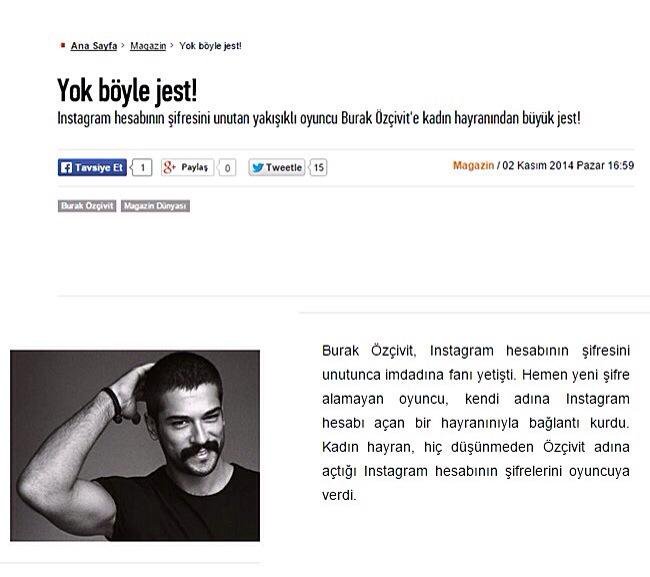The height and width of the screenshot is (577, 650).
Task: Open the tweet count bubble showing 15
Action: (x=318, y=167)
